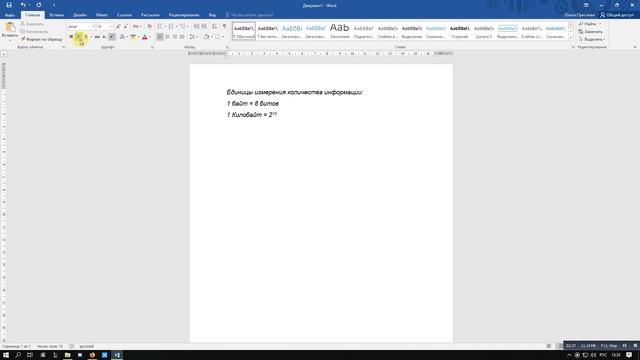Align text left
The width and height of the screenshot is (640, 360).
[x=160, y=37]
